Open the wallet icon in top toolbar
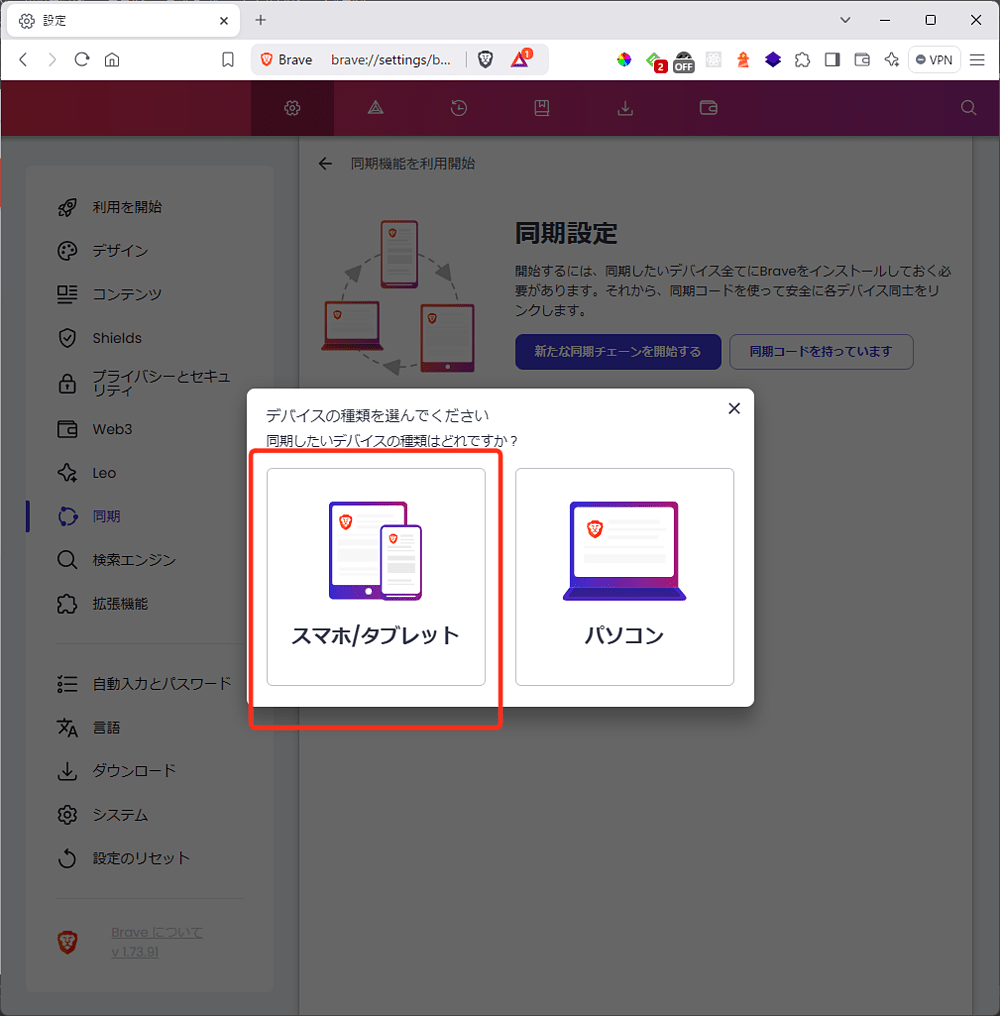The height and width of the screenshot is (1016, 1000). pos(708,108)
